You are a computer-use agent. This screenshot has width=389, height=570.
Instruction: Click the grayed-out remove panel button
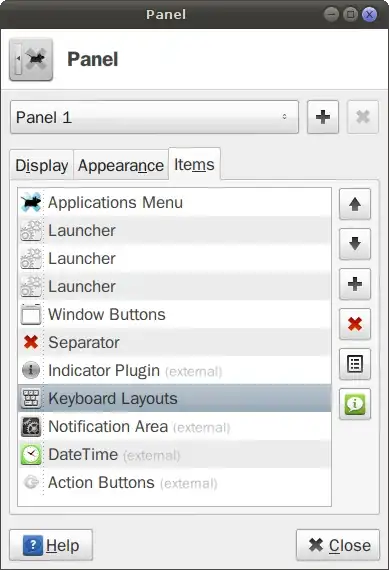(x=363, y=117)
